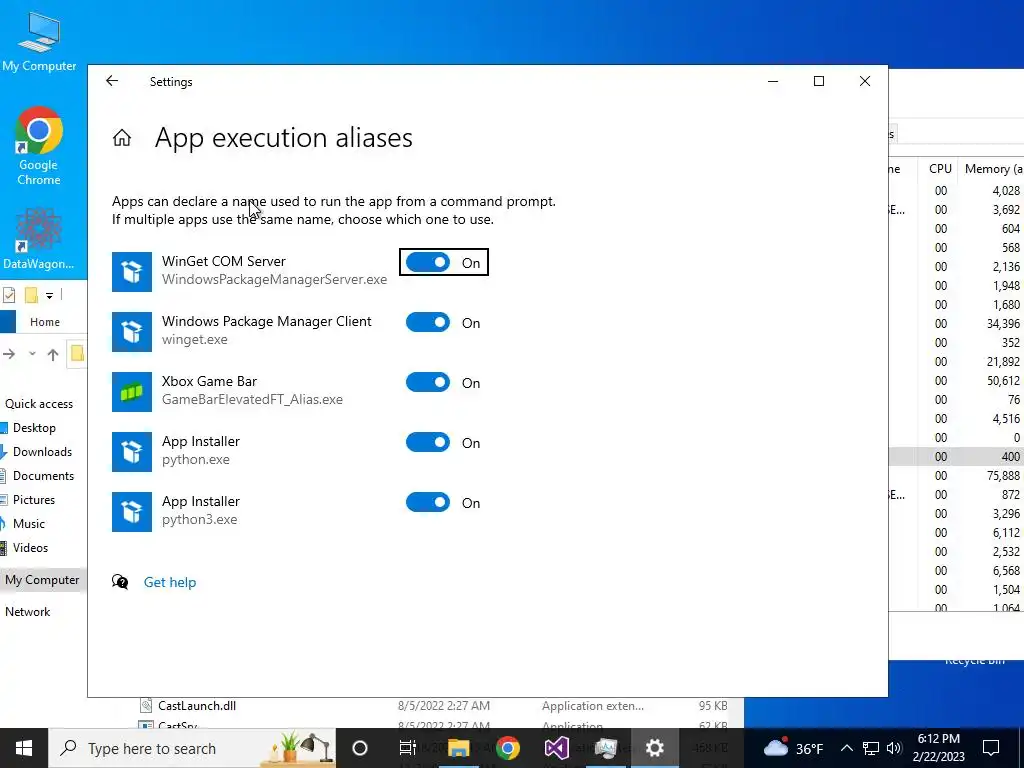This screenshot has height=768, width=1024.
Task: Toggle winget.exe alias switch
Action: [x=428, y=323]
